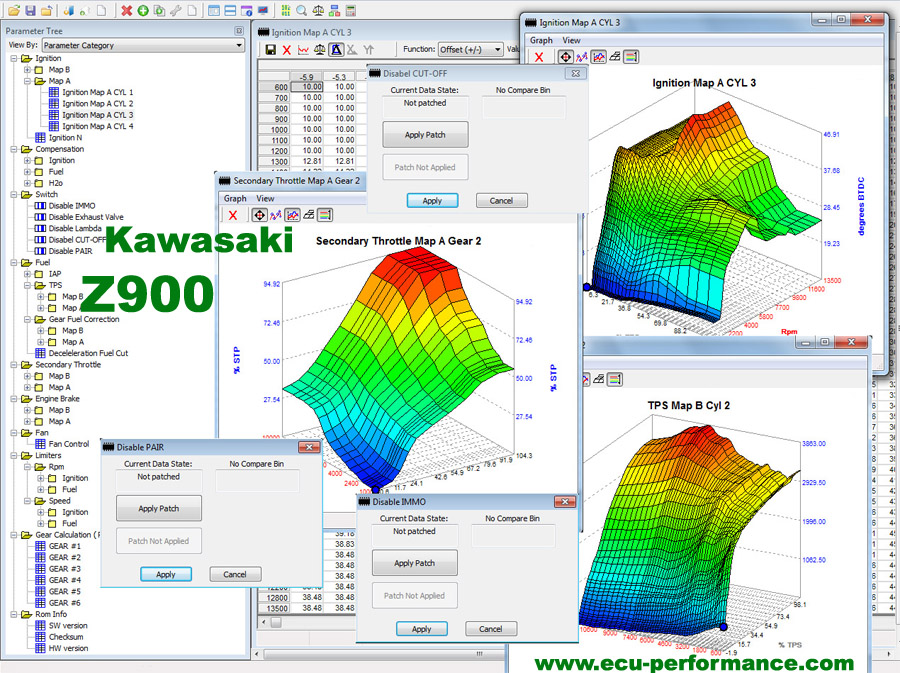Click the calculator icon in main toolbar
The width and height of the screenshot is (900, 673).
click(x=351, y=10)
